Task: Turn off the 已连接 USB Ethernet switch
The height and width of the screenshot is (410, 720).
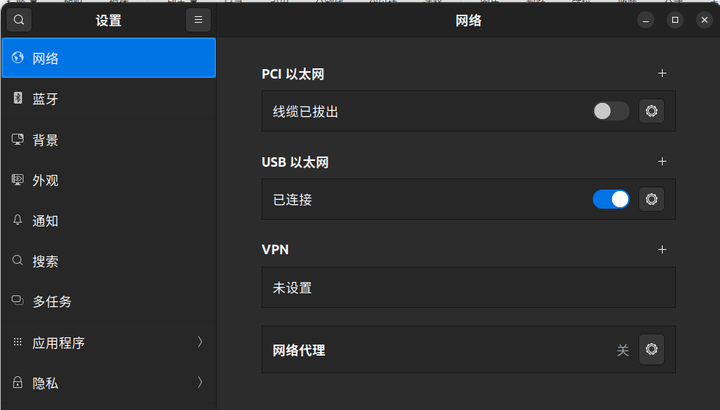Action: tap(610, 199)
